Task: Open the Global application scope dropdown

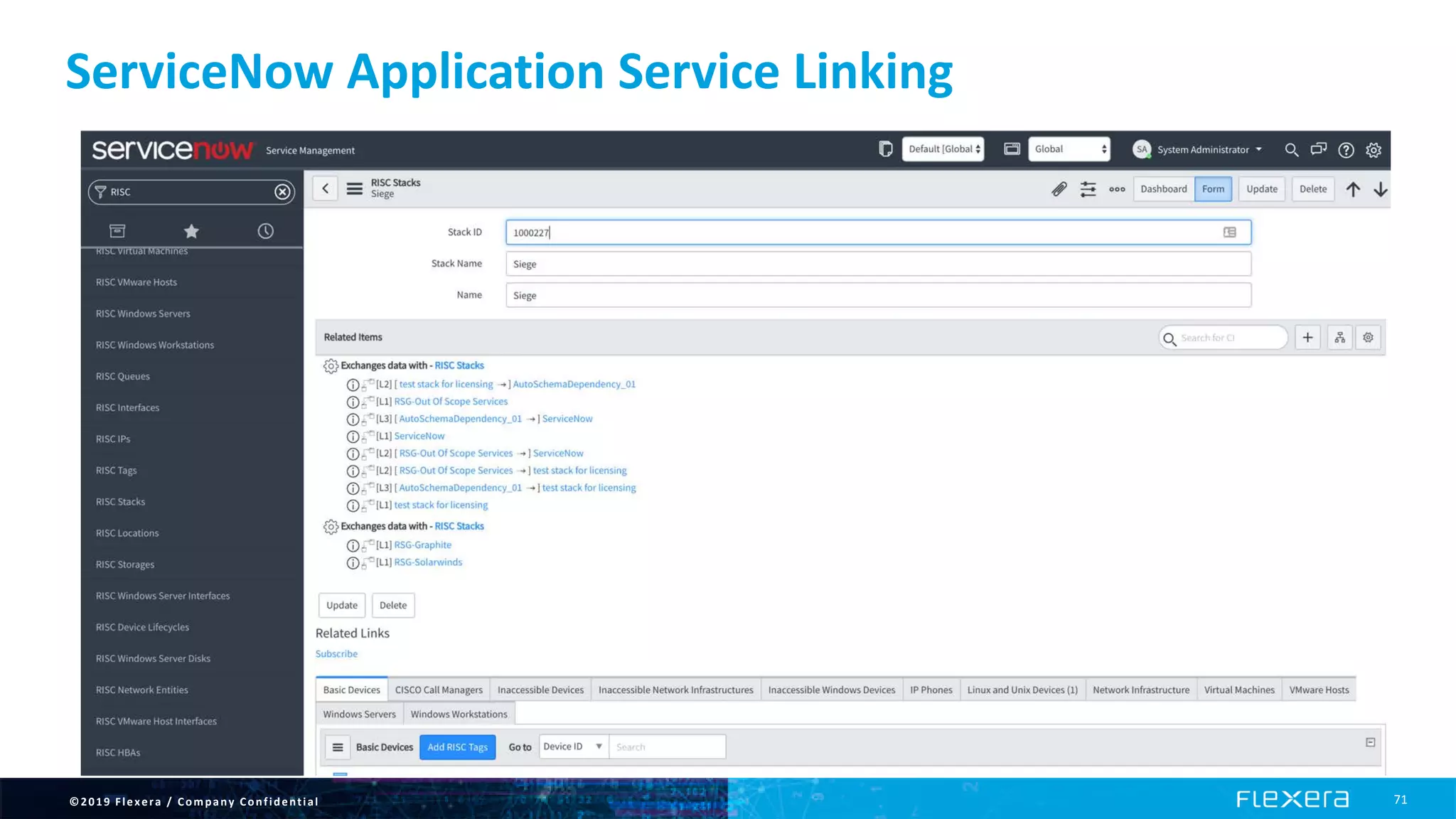Action: point(1069,149)
